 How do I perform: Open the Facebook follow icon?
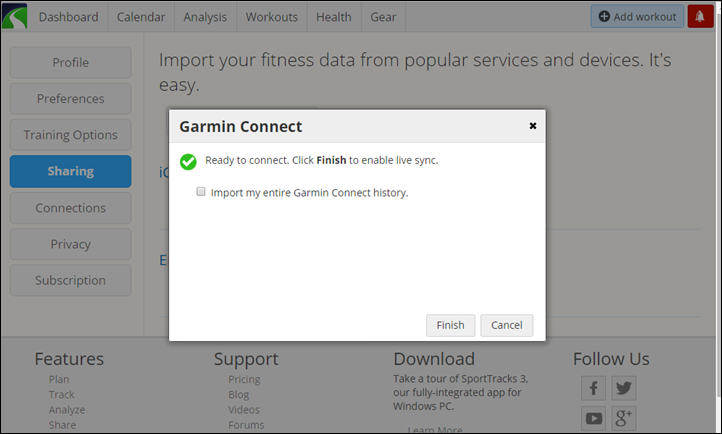point(593,388)
